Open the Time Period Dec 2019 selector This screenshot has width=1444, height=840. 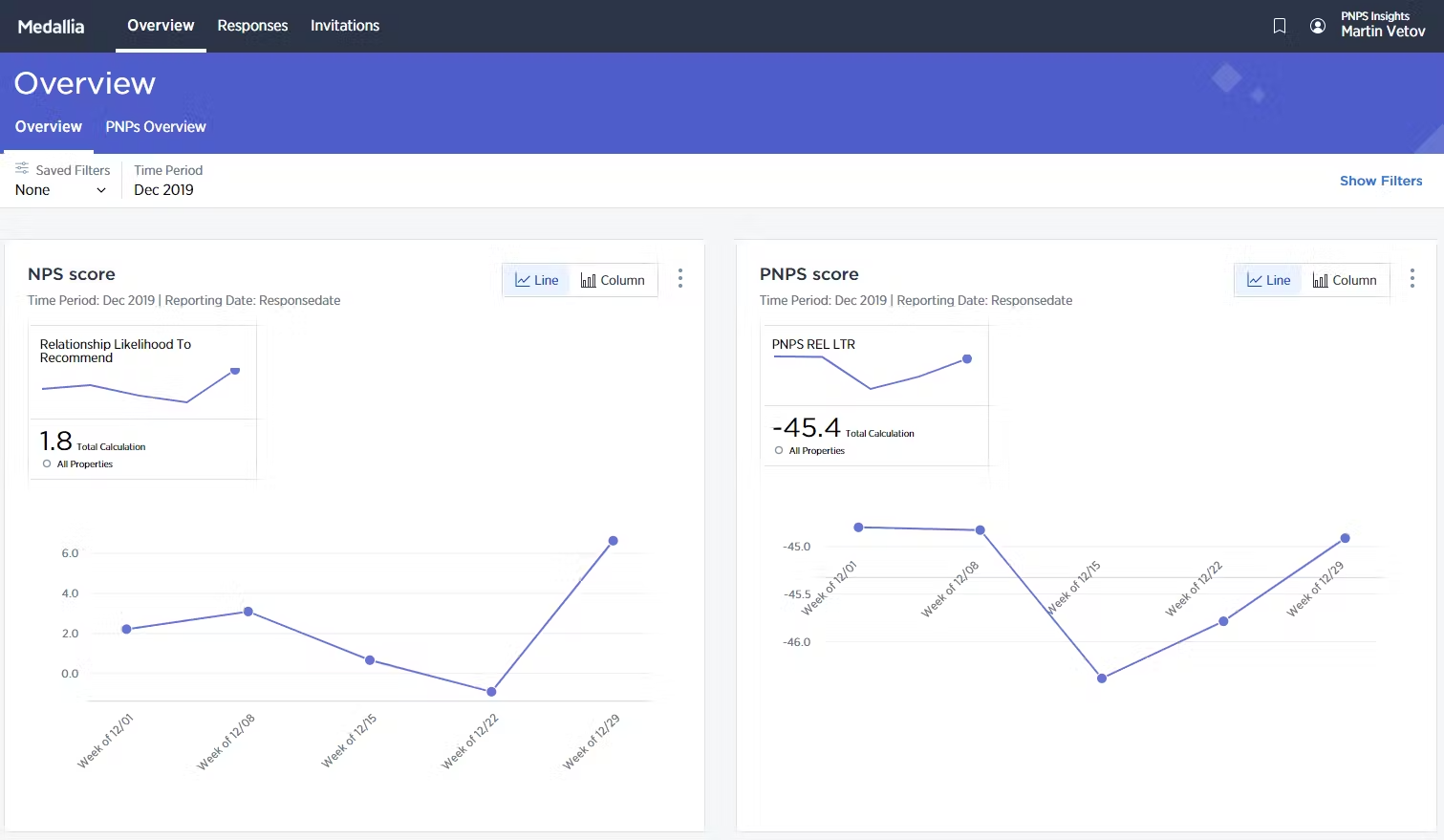(163, 190)
